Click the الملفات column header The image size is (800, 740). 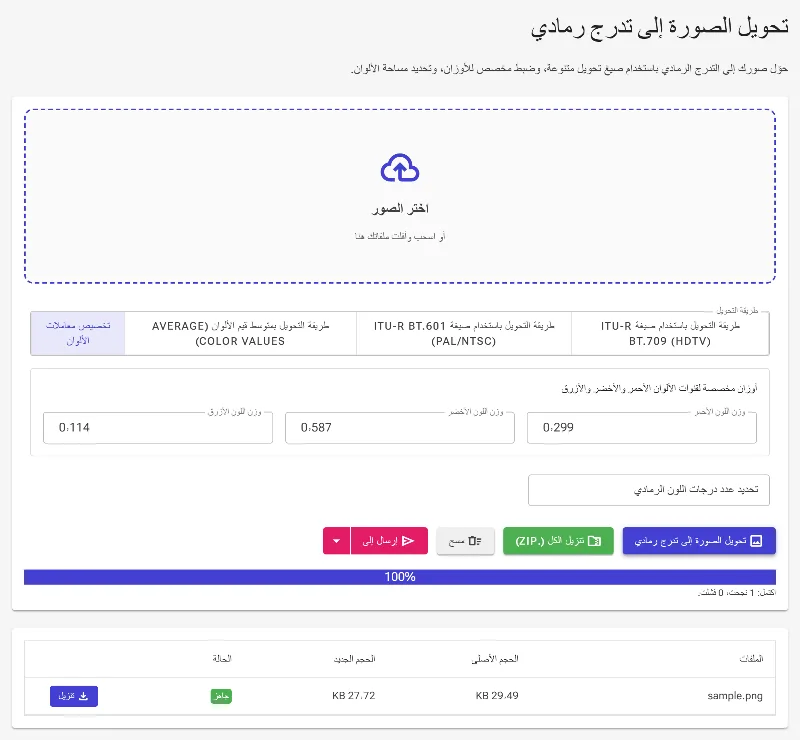pos(751,659)
